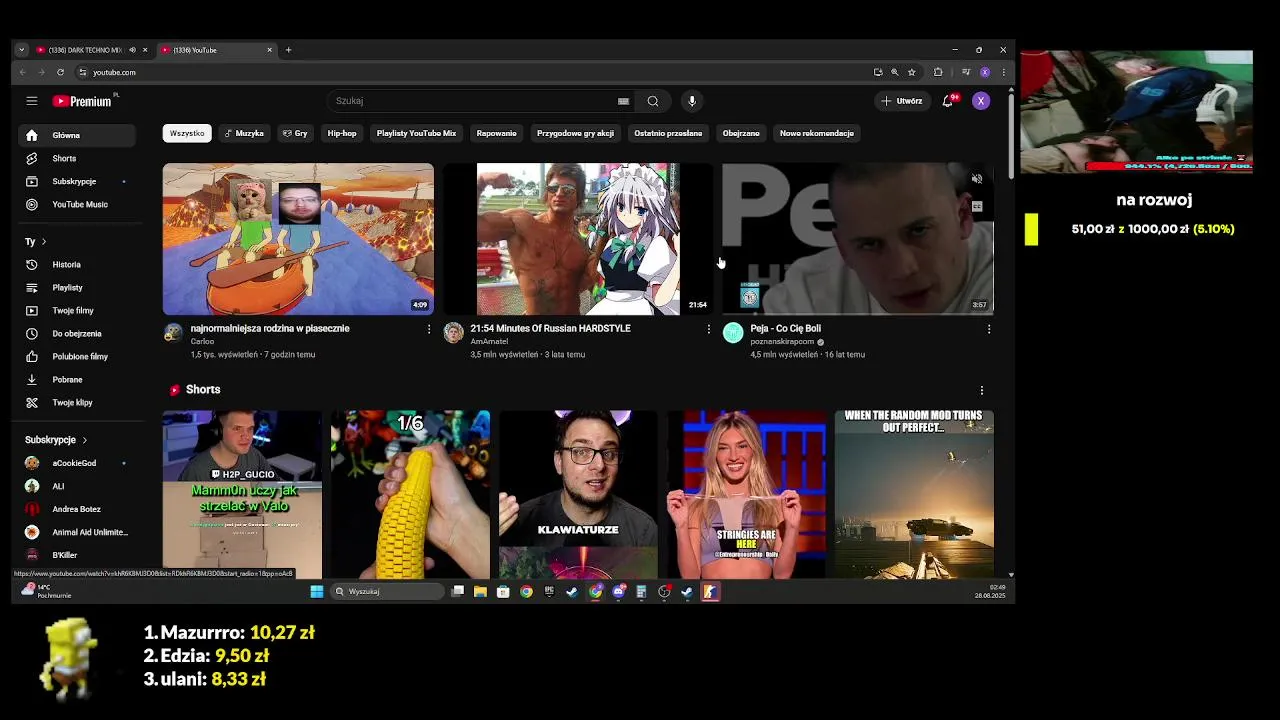Open Do obejrzenia watch later list

tap(78, 333)
